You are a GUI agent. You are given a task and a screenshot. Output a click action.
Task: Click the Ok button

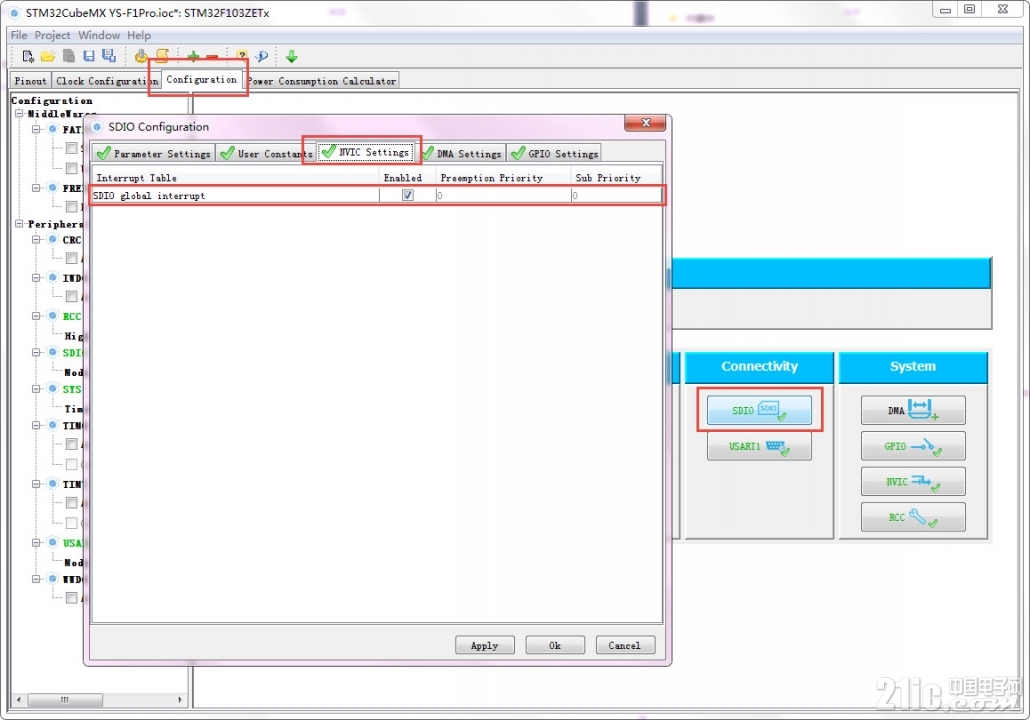[x=555, y=646]
